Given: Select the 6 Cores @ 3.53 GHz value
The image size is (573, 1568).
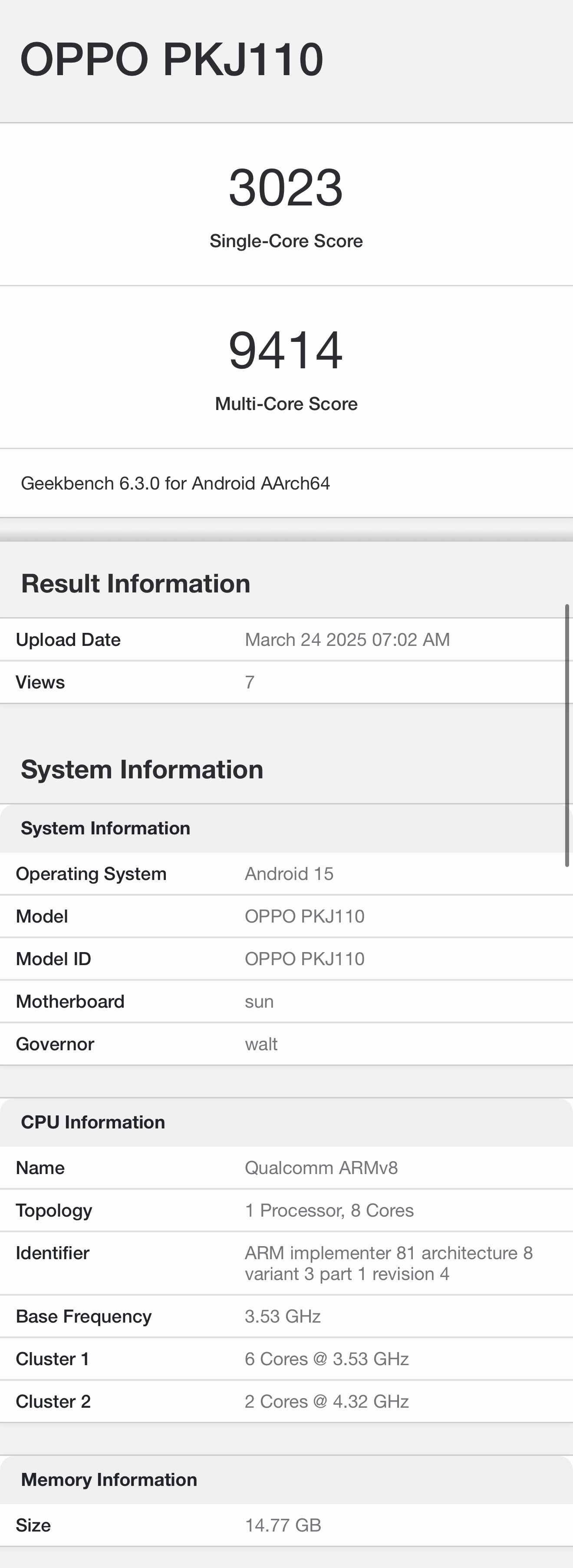Looking at the screenshot, I should (x=326, y=1359).
